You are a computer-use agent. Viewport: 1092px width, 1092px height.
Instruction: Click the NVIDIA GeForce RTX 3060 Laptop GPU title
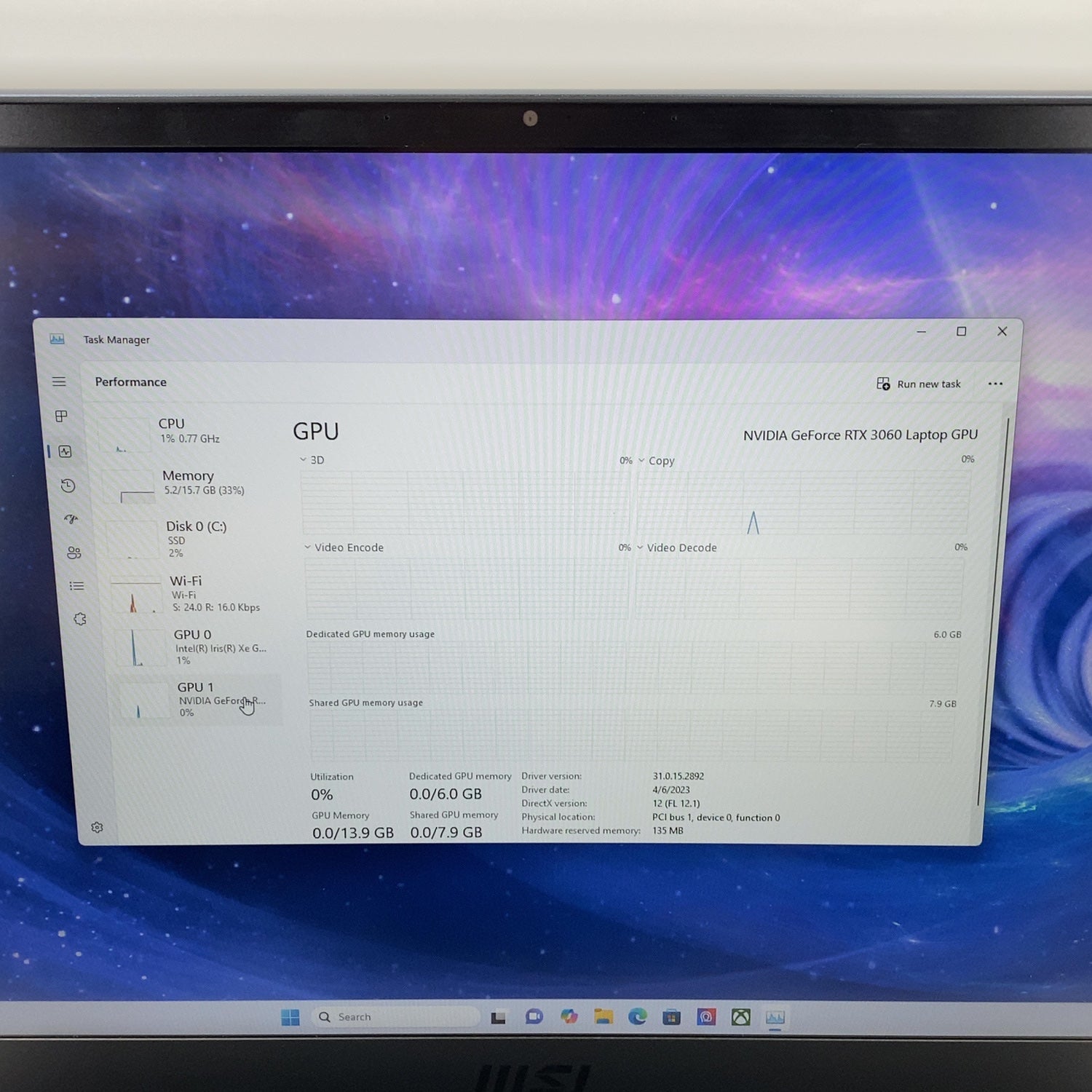(x=860, y=435)
